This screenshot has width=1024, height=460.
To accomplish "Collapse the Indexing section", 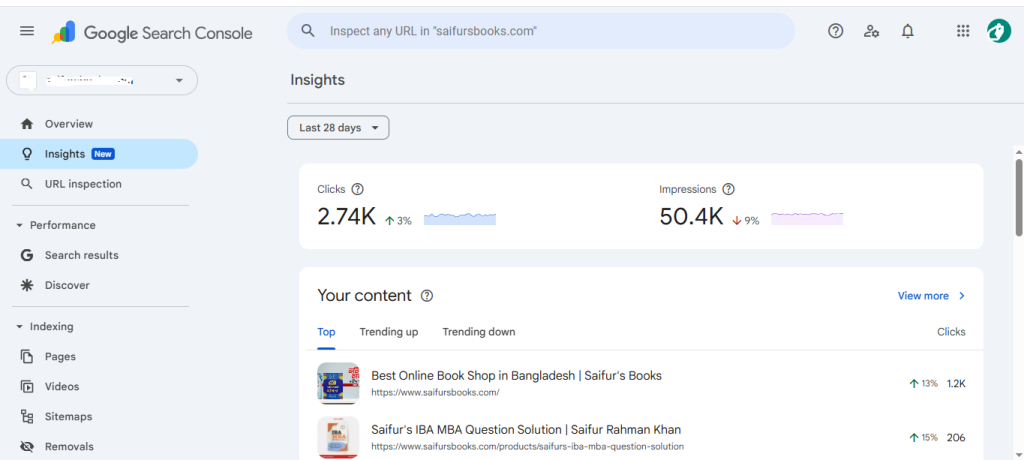I will 19,326.
